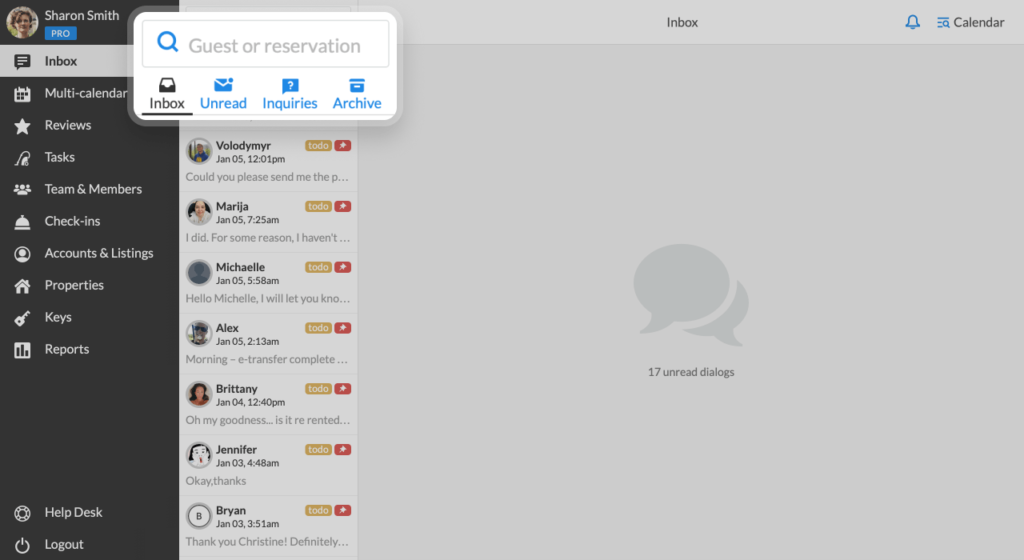Viewport: 1024px width, 560px height.
Task: Switch to the Inquiries tab
Action: pyautogui.click(x=290, y=94)
